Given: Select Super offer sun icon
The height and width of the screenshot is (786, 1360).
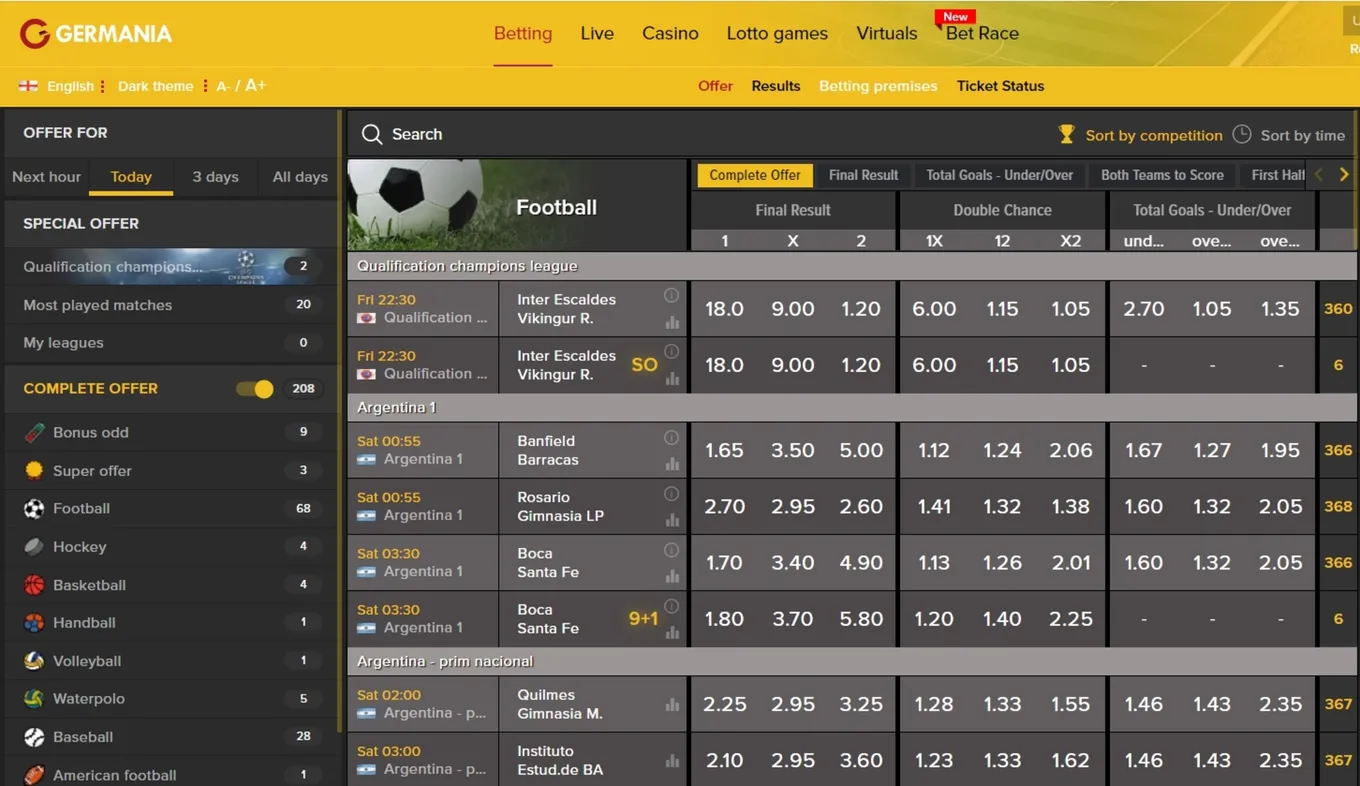Looking at the screenshot, I should tap(34, 470).
